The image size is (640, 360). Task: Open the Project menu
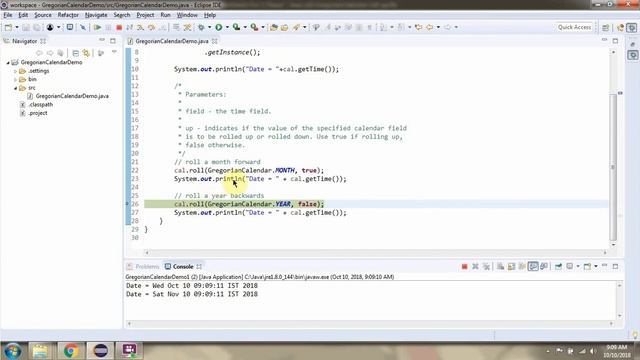(145, 15)
